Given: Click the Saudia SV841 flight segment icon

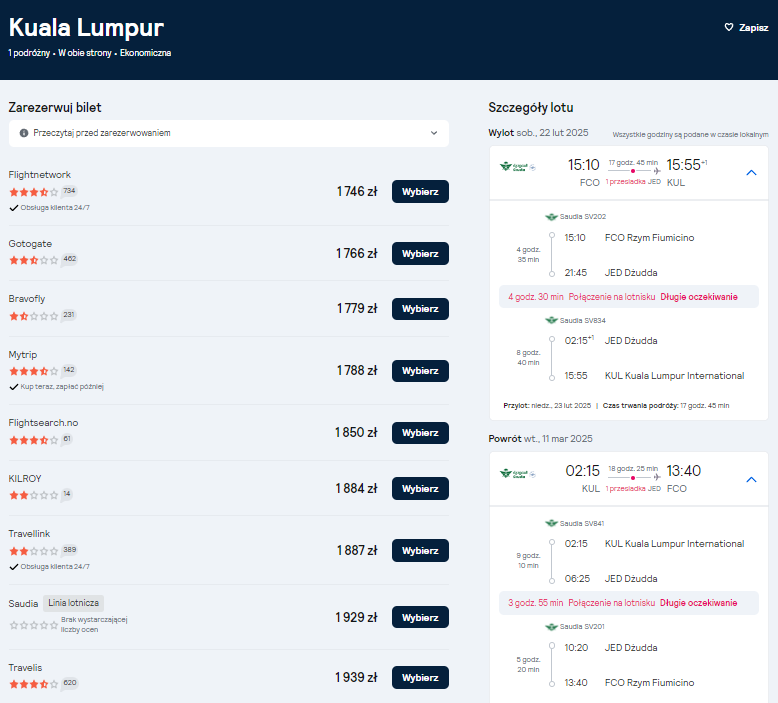Looking at the screenshot, I should [551, 523].
